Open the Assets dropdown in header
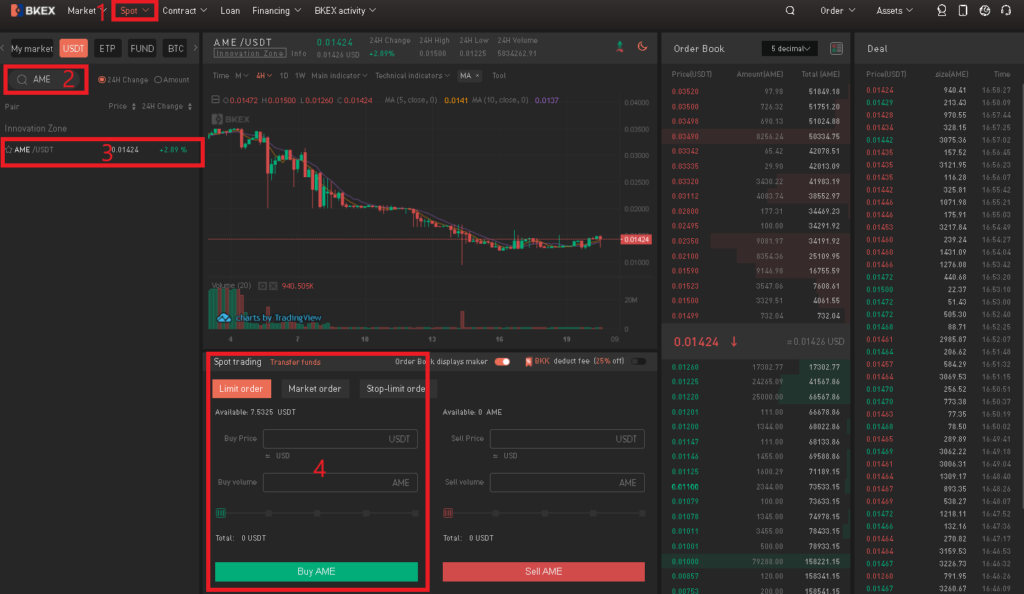The image size is (1024, 594). [895, 10]
